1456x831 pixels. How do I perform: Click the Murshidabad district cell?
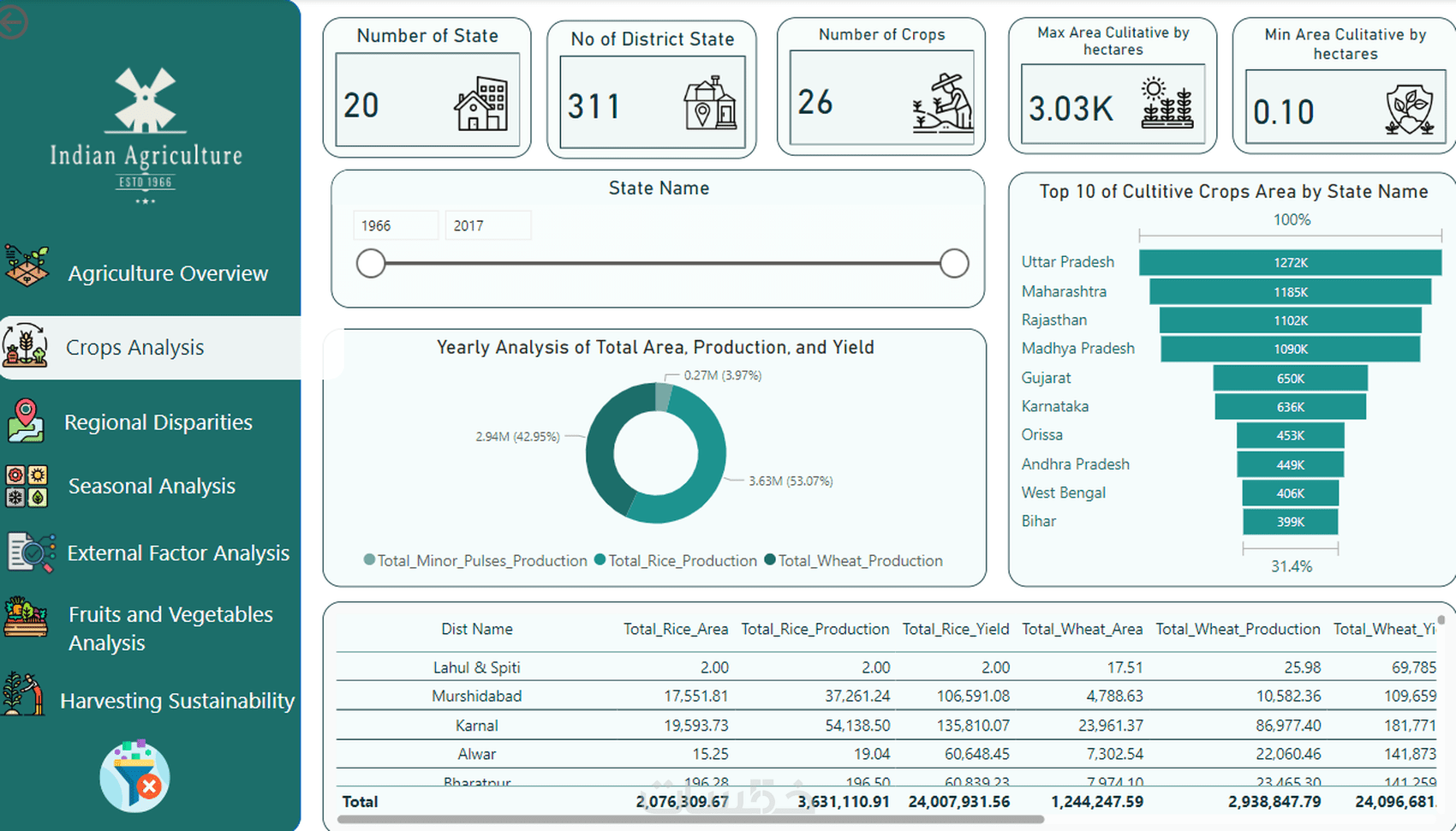[477, 696]
